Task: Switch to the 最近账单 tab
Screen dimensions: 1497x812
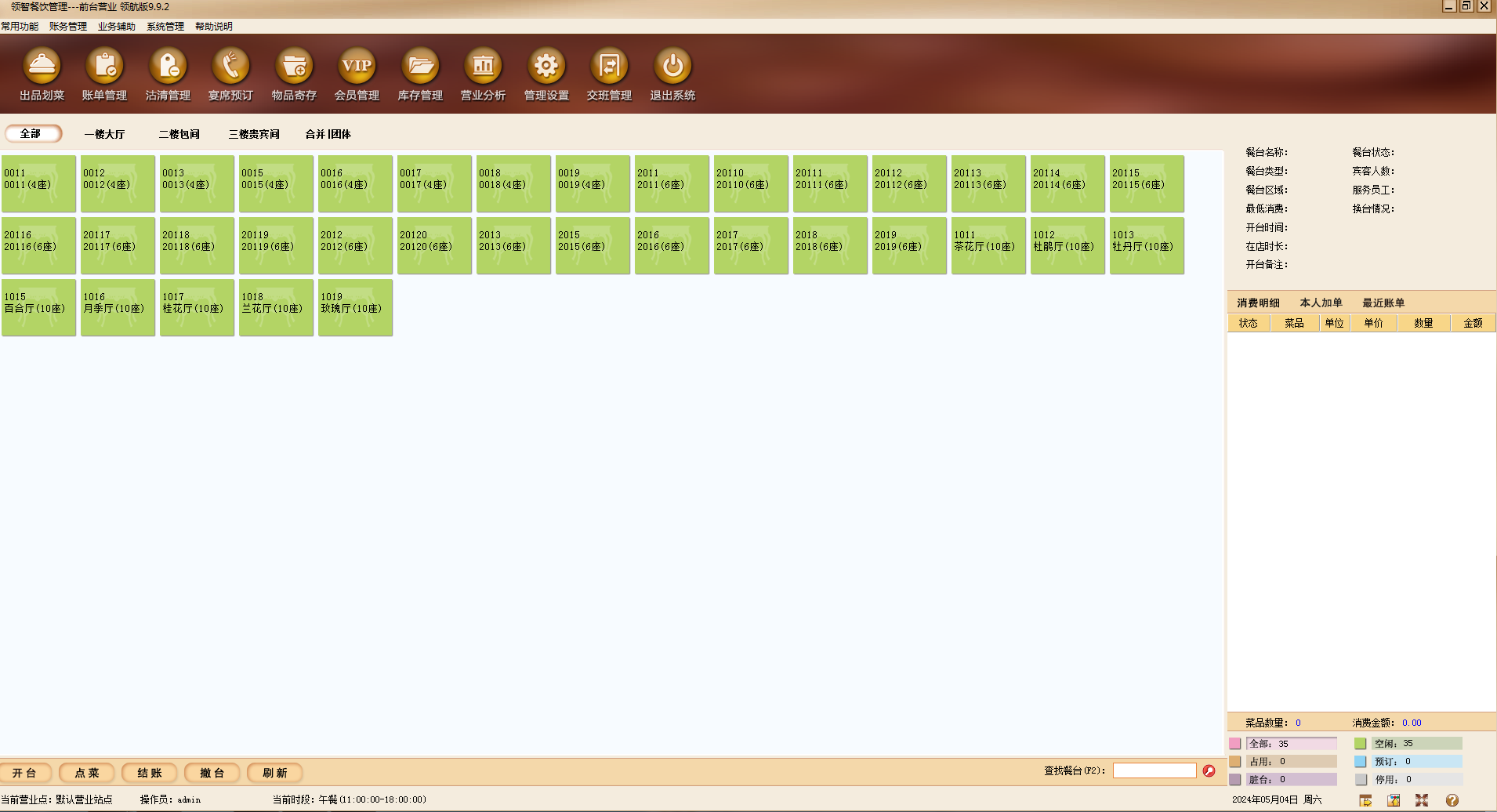Action: pyautogui.click(x=1383, y=303)
